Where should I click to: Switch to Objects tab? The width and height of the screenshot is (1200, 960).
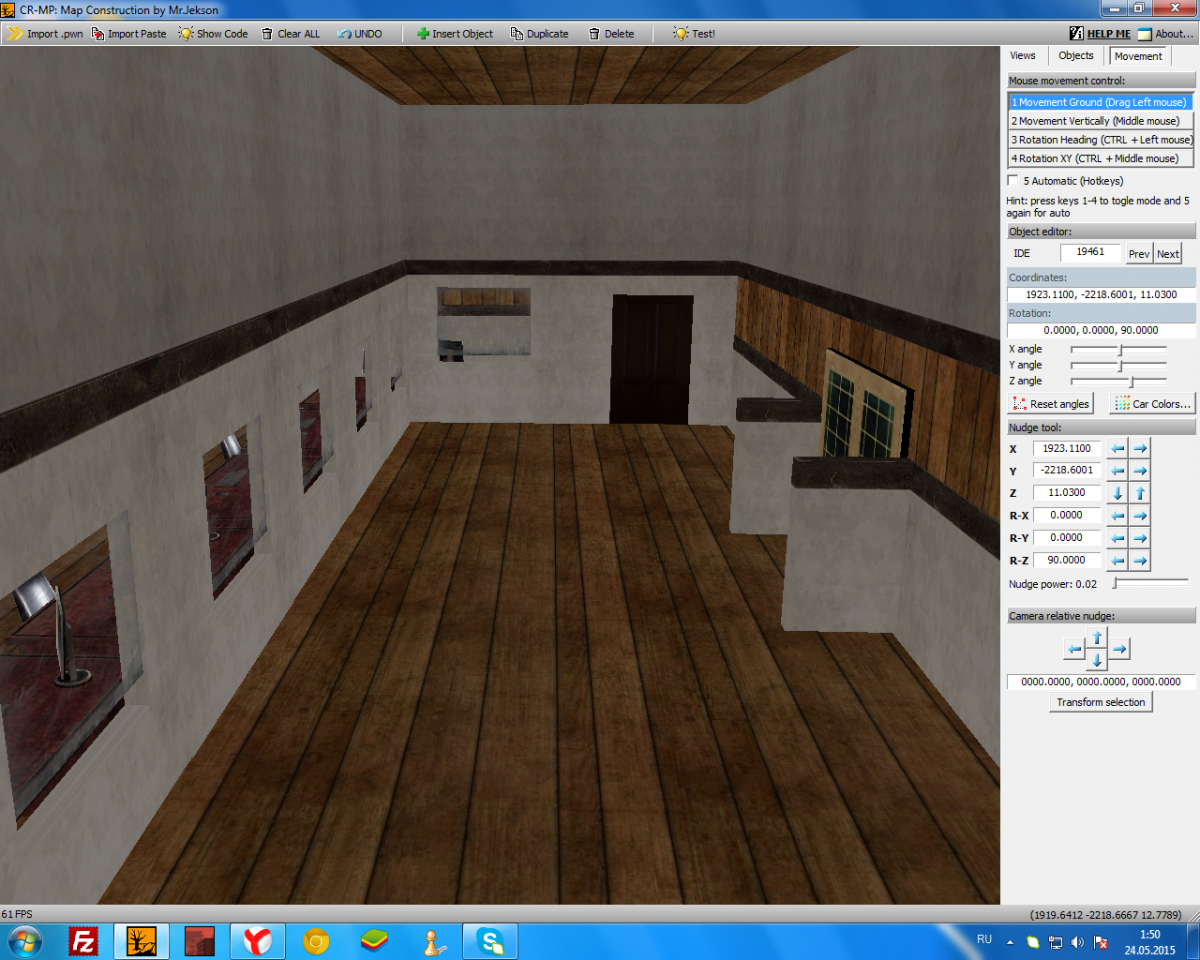[1076, 56]
